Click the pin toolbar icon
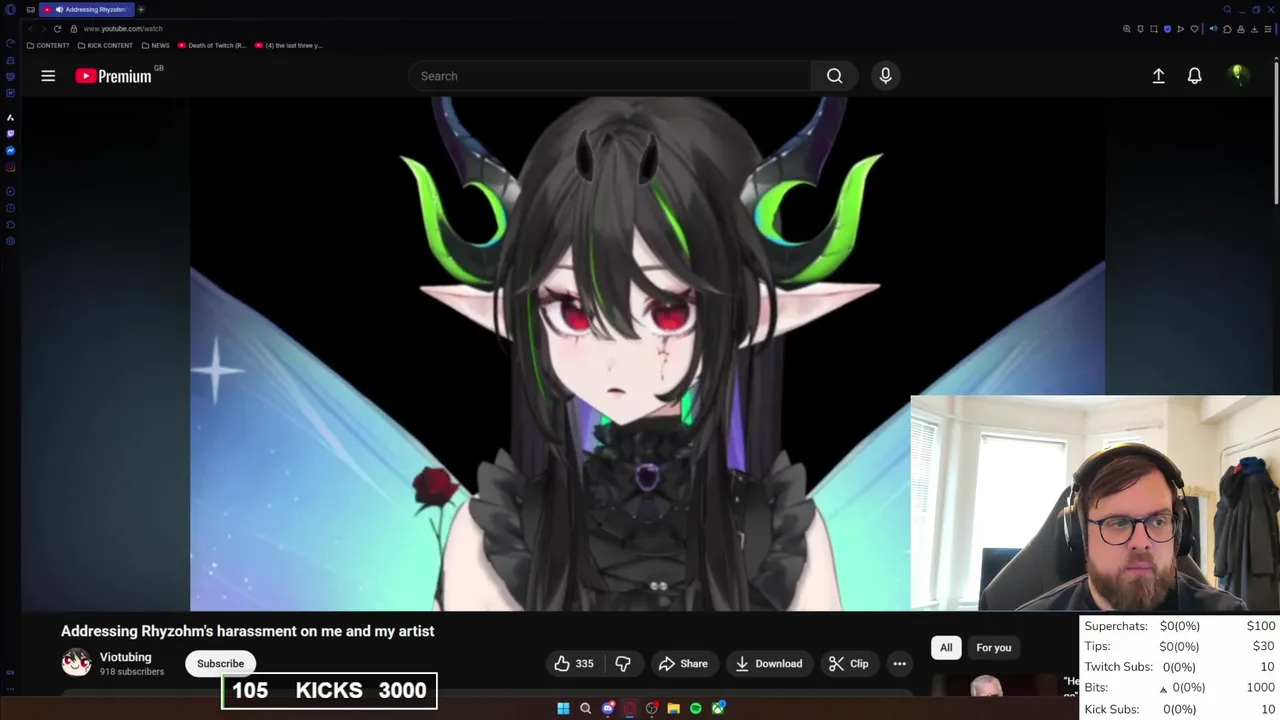The image size is (1280, 720). click(x=1140, y=29)
